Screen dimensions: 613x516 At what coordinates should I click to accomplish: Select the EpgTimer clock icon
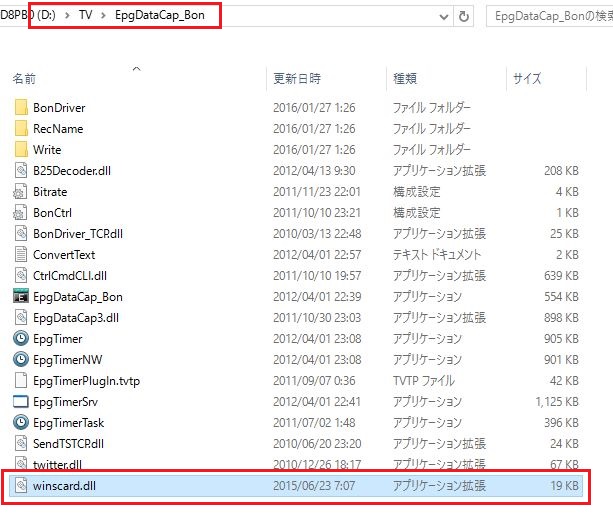pyautogui.click(x=21, y=339)
